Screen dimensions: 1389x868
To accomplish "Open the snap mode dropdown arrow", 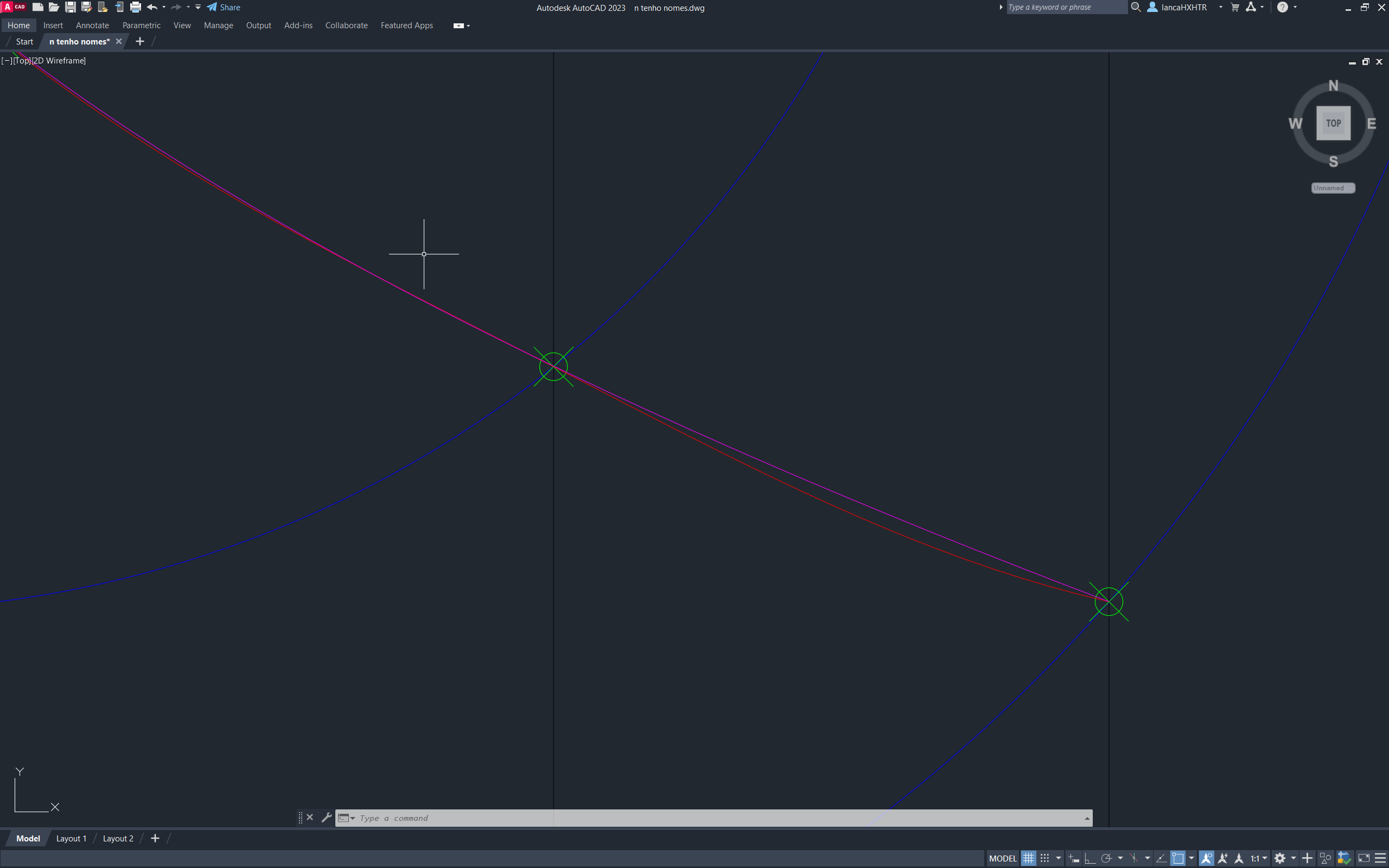I will [1059, 858].
